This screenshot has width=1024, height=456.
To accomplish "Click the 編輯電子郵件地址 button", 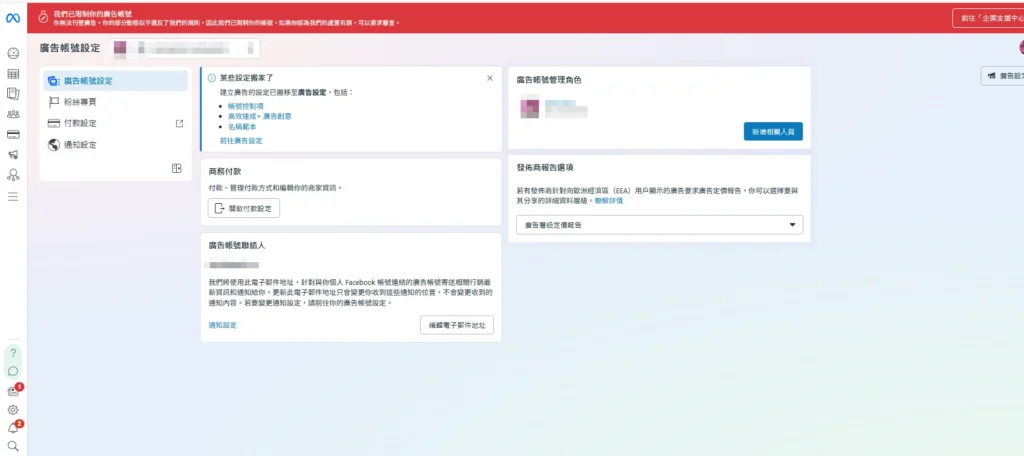I will (x=456, y=325).
